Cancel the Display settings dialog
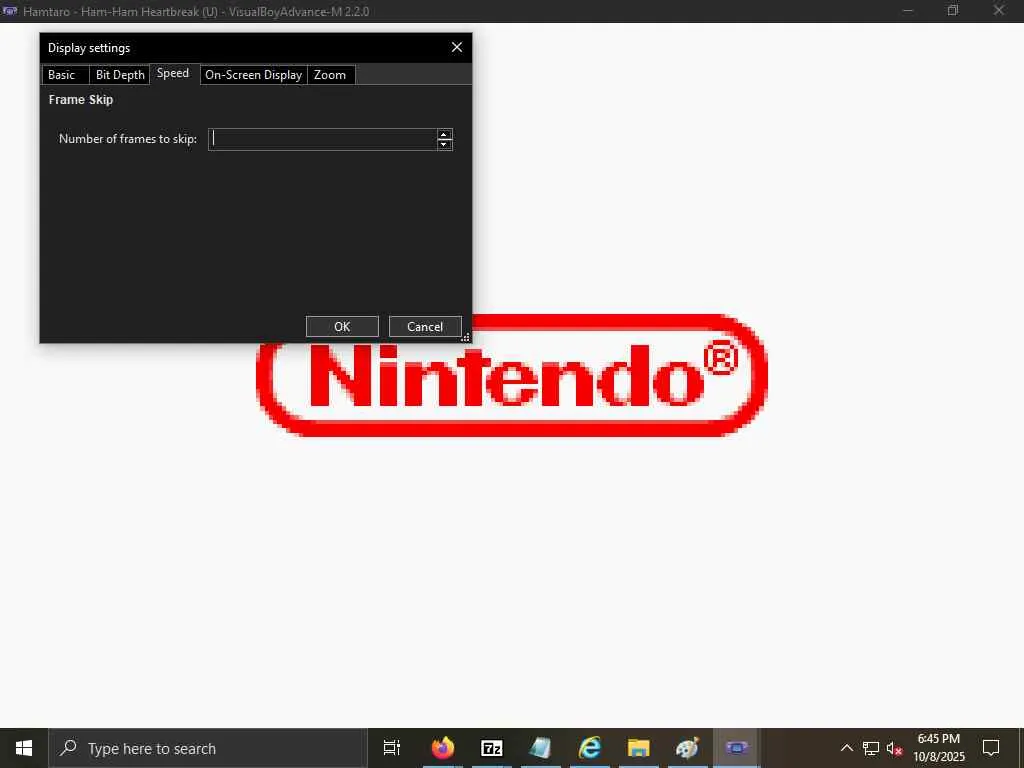The height and width of the screenshot is (768, 1024). click(x=425, y=327)
